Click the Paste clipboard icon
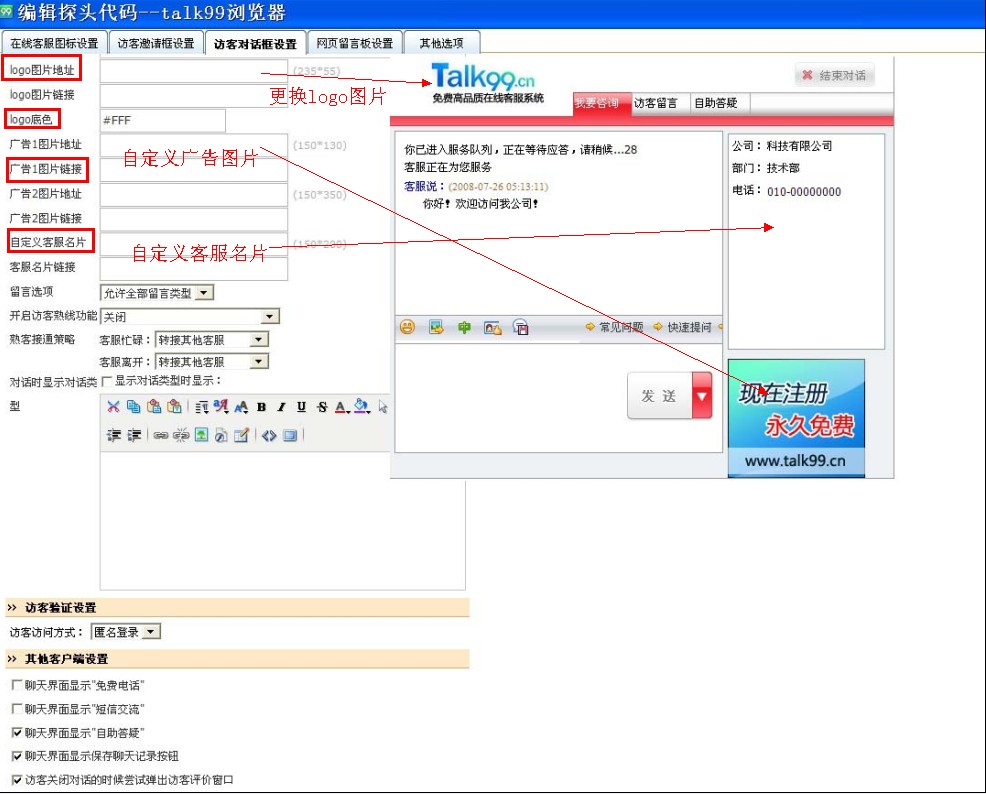This screenshot has height=794, width=986. pos(153,407)
